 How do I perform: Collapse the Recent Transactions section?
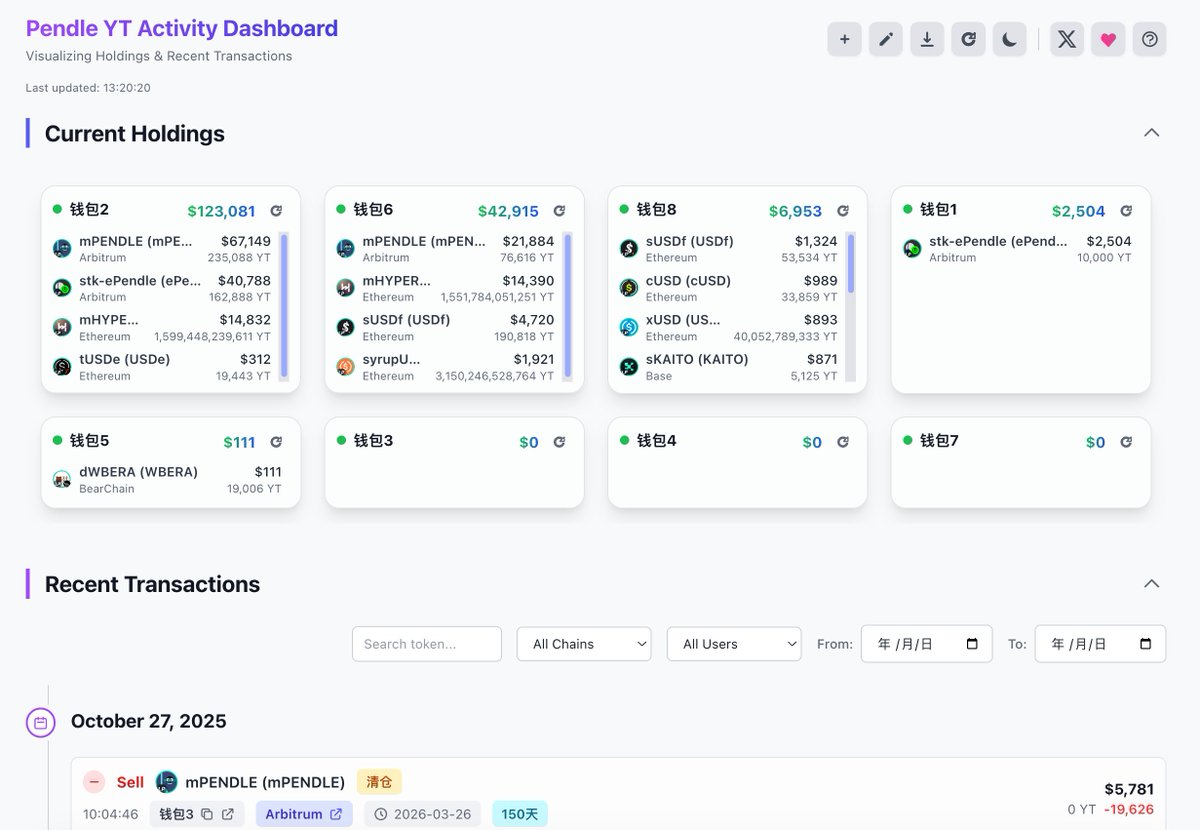[1151, 584]
